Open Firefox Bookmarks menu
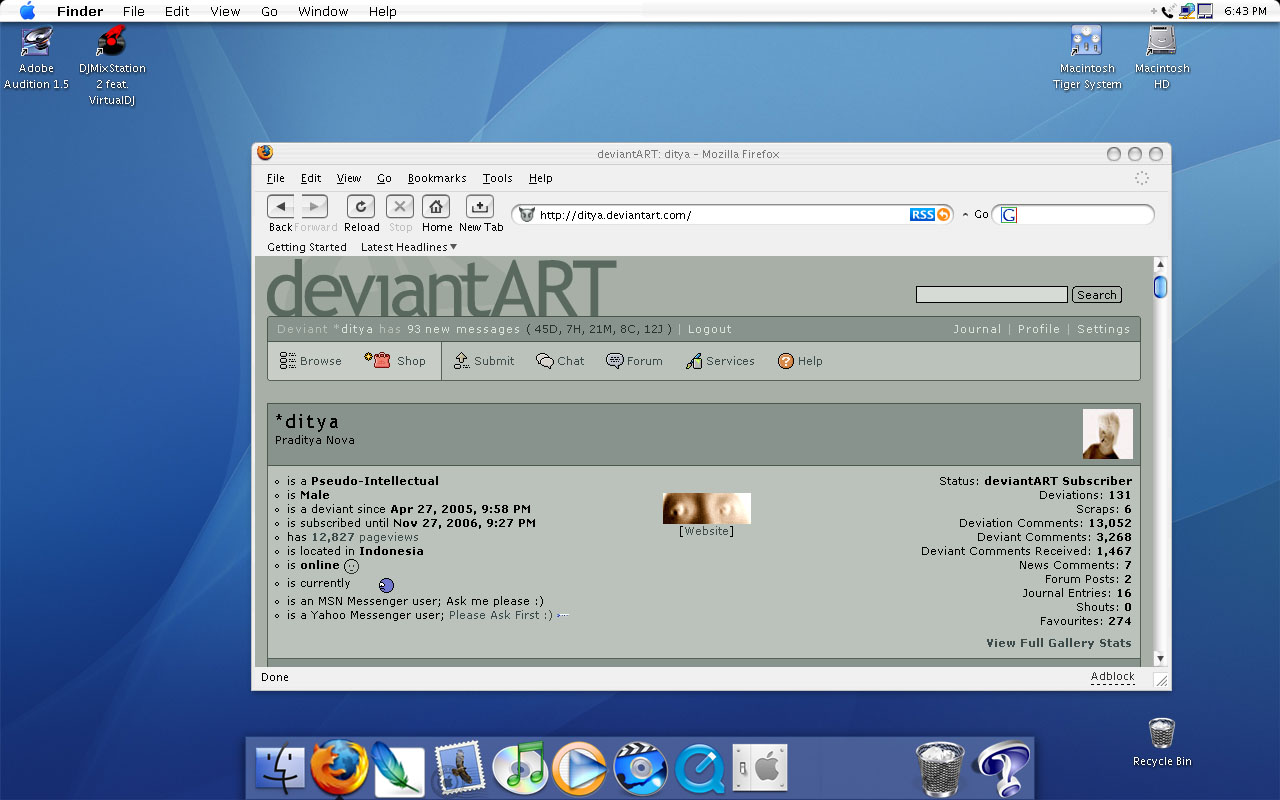Image resolution: width=1280 pixels, height=800 pixels. click(x=437, y=178)
